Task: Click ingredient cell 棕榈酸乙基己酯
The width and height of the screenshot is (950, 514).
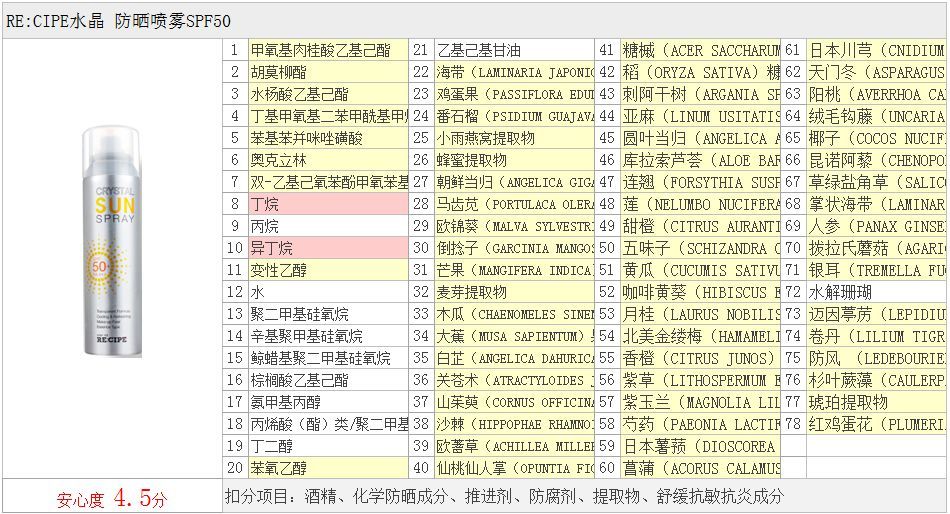Action: 328,380
